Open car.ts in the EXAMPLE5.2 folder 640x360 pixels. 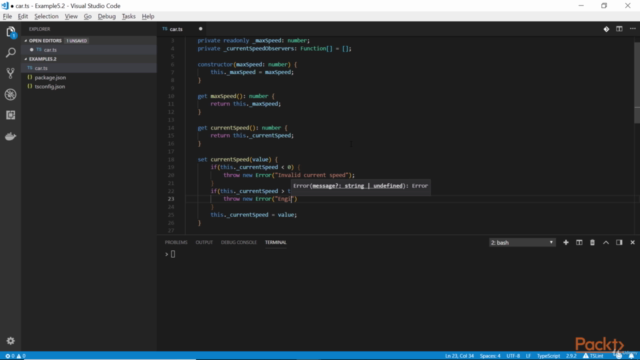click(x=89, y=68)
